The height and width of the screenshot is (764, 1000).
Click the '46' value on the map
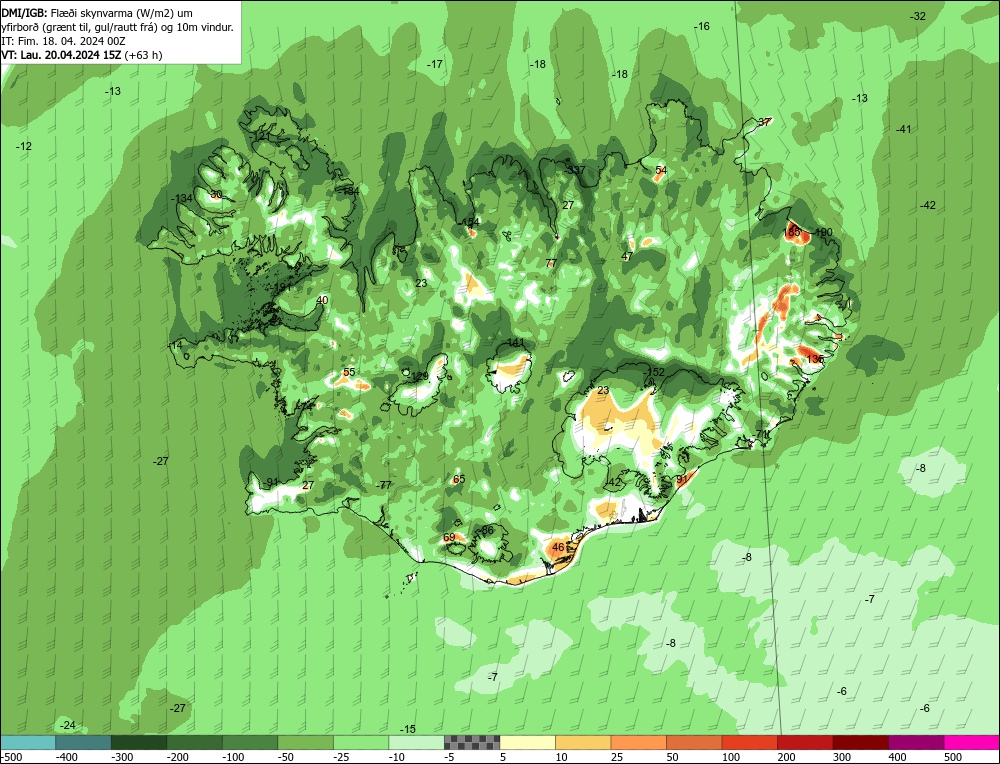pos(558,547)
